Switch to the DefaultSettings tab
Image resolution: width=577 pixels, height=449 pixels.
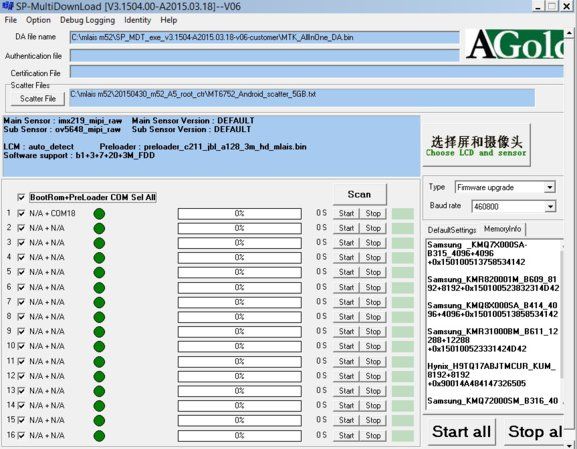coord(452,230)
